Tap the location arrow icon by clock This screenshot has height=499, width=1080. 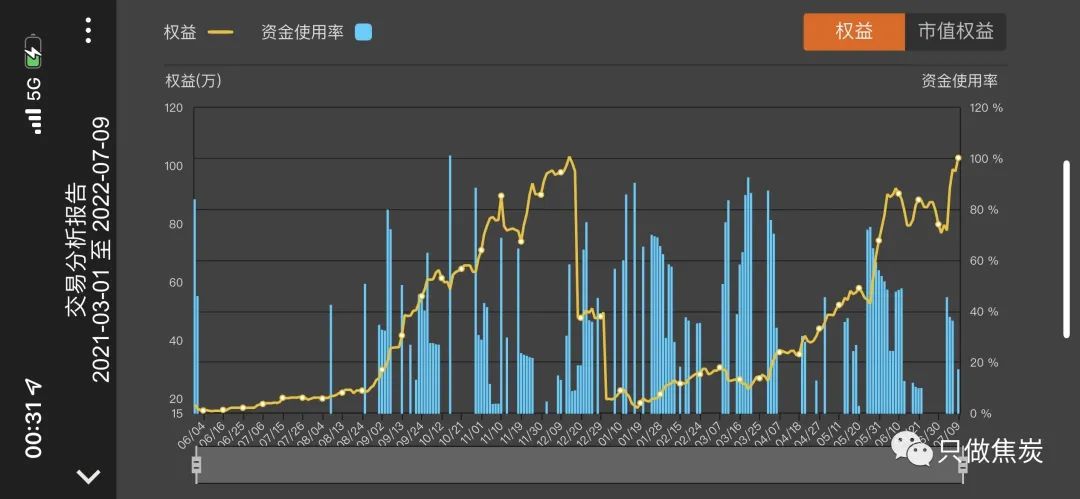pyautogui.click(x=34, y=386)
